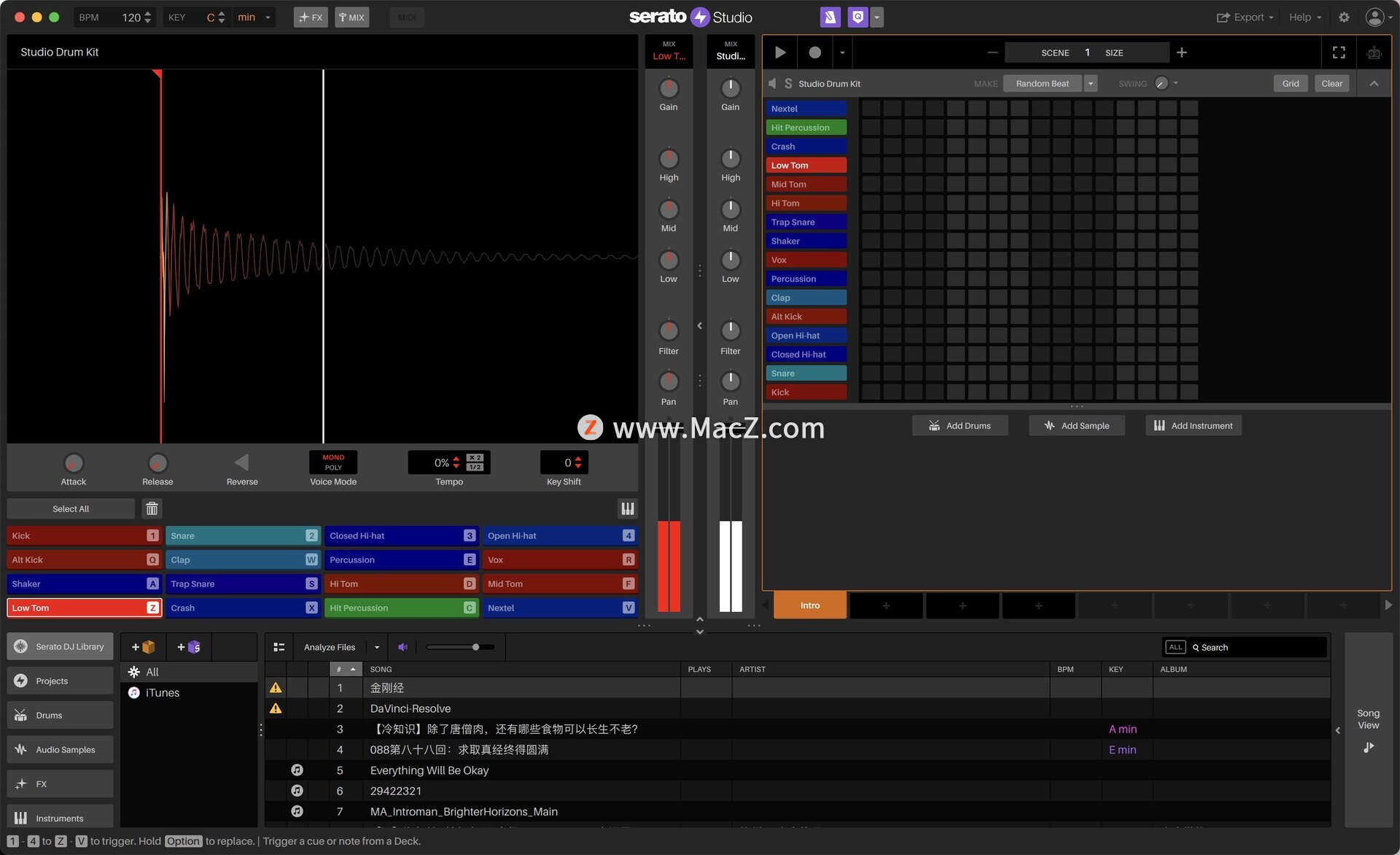Open the Audio Samples tab
1400x855 pixels.
[60, 749]
